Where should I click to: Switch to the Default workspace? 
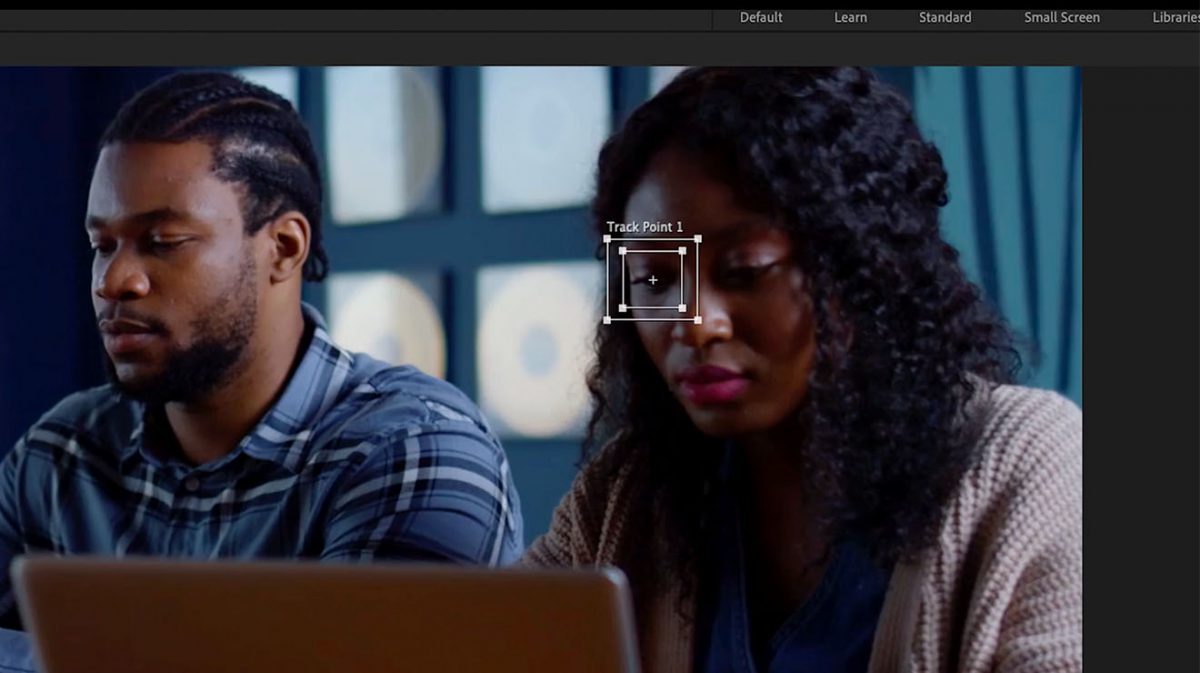(x=761, y=17)
